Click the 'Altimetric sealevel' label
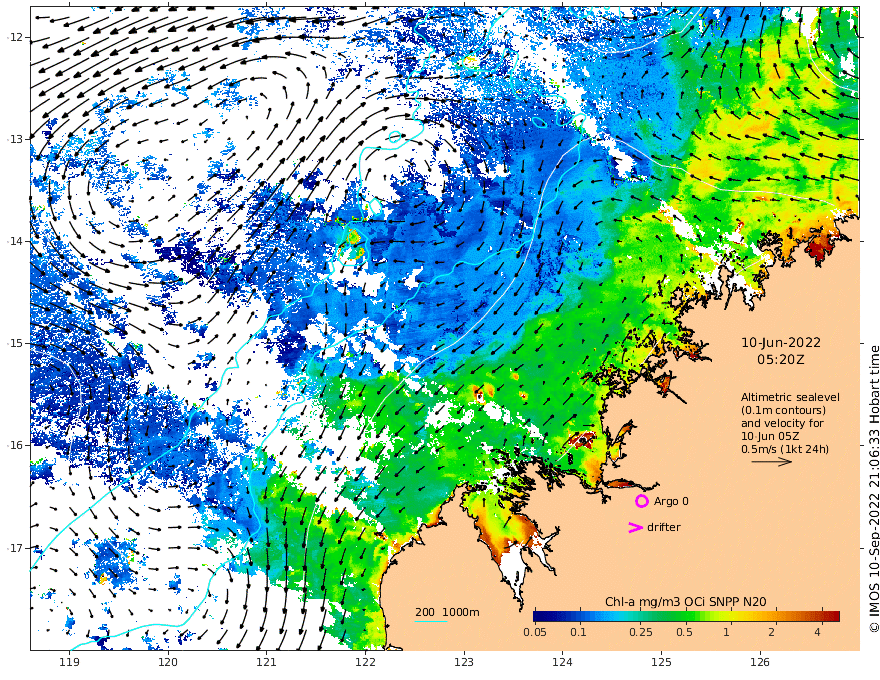Viewport: 880px width, 680px height. pyautogui.click(x=790, y=397)
